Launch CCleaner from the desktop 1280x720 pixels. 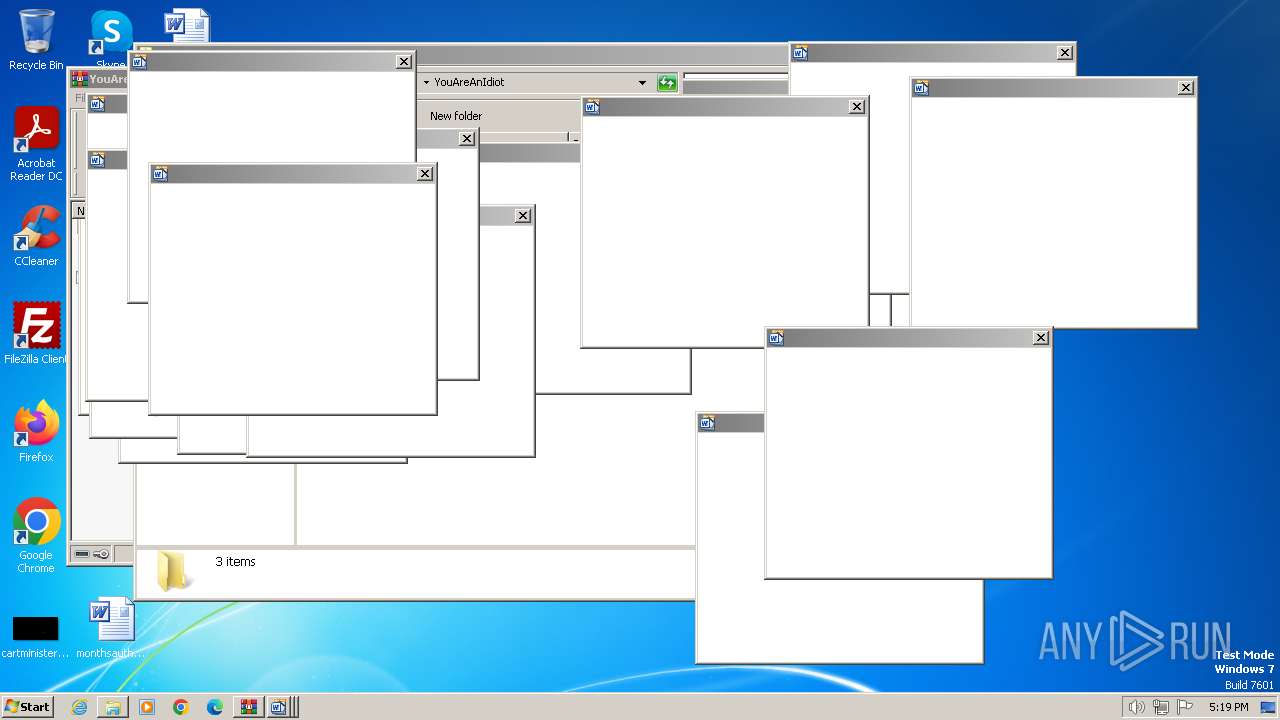click(x=36, y=236)
